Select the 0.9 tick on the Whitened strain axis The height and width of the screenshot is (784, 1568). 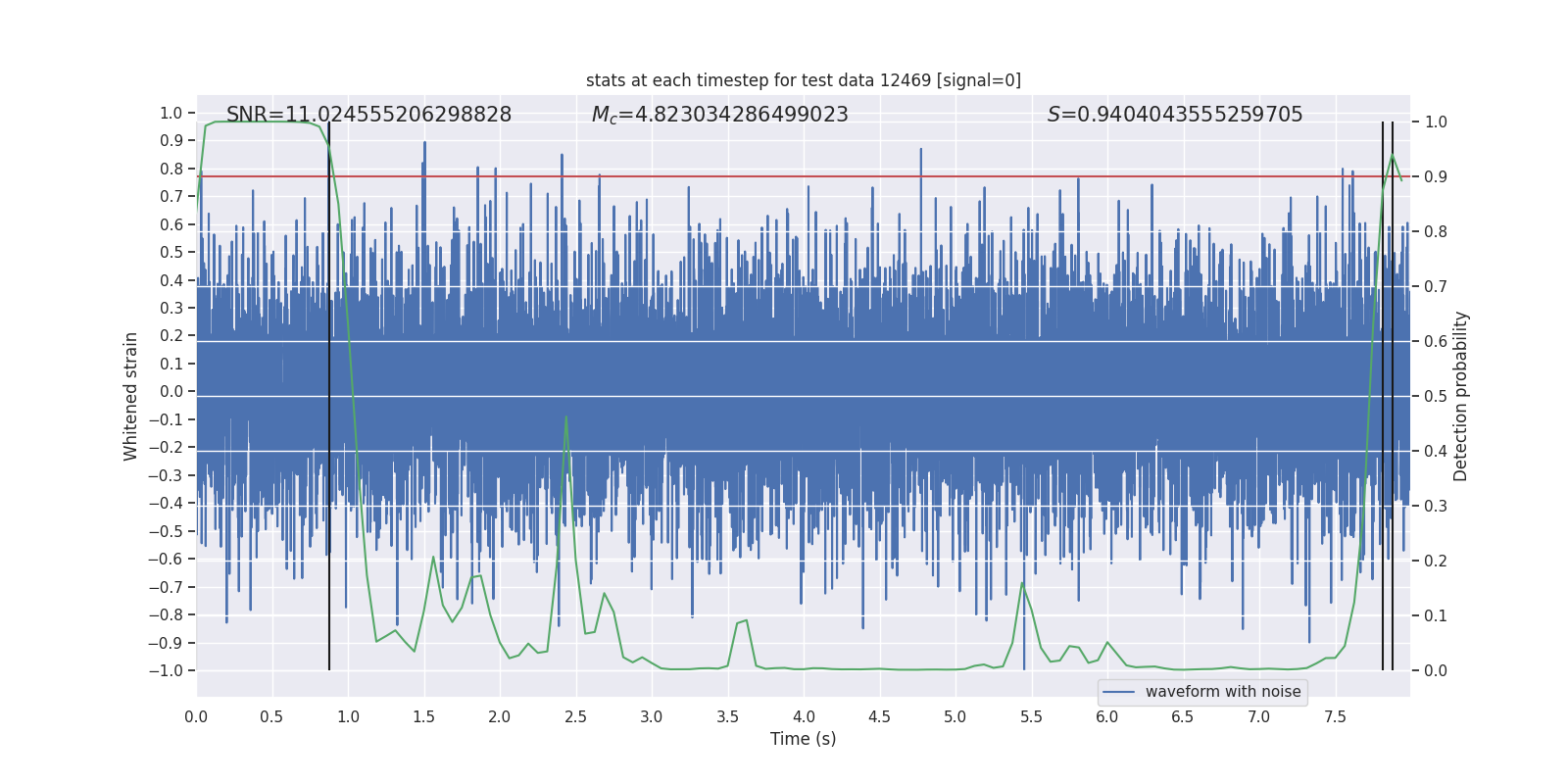coord(171,140)
